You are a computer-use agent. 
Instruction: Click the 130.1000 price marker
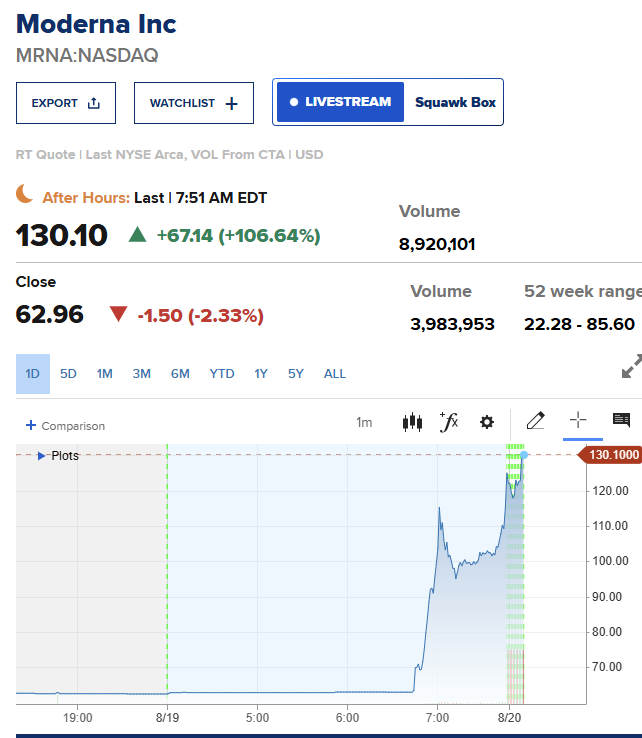[x=610, y=455]
